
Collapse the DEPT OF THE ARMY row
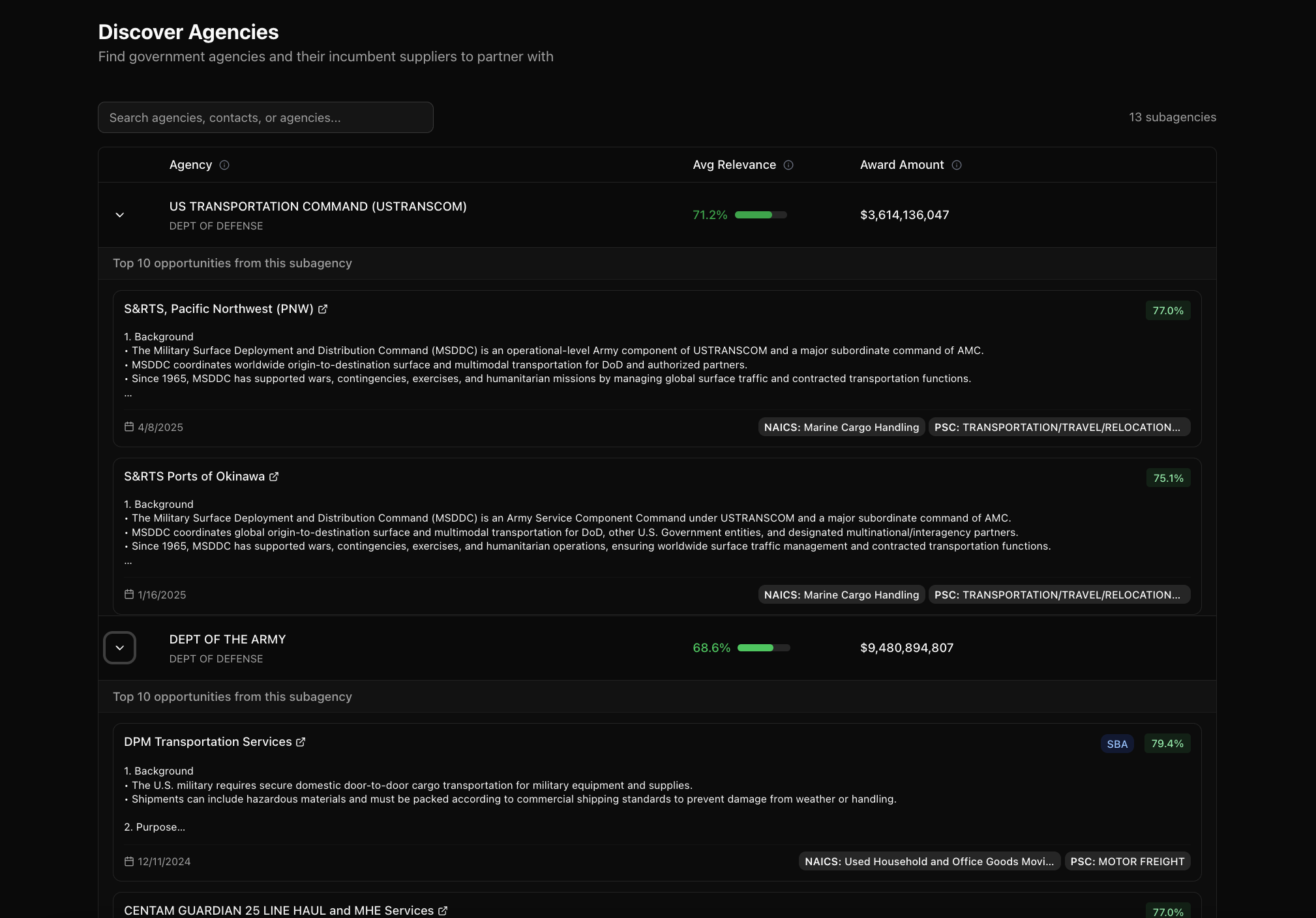point(120,647)
